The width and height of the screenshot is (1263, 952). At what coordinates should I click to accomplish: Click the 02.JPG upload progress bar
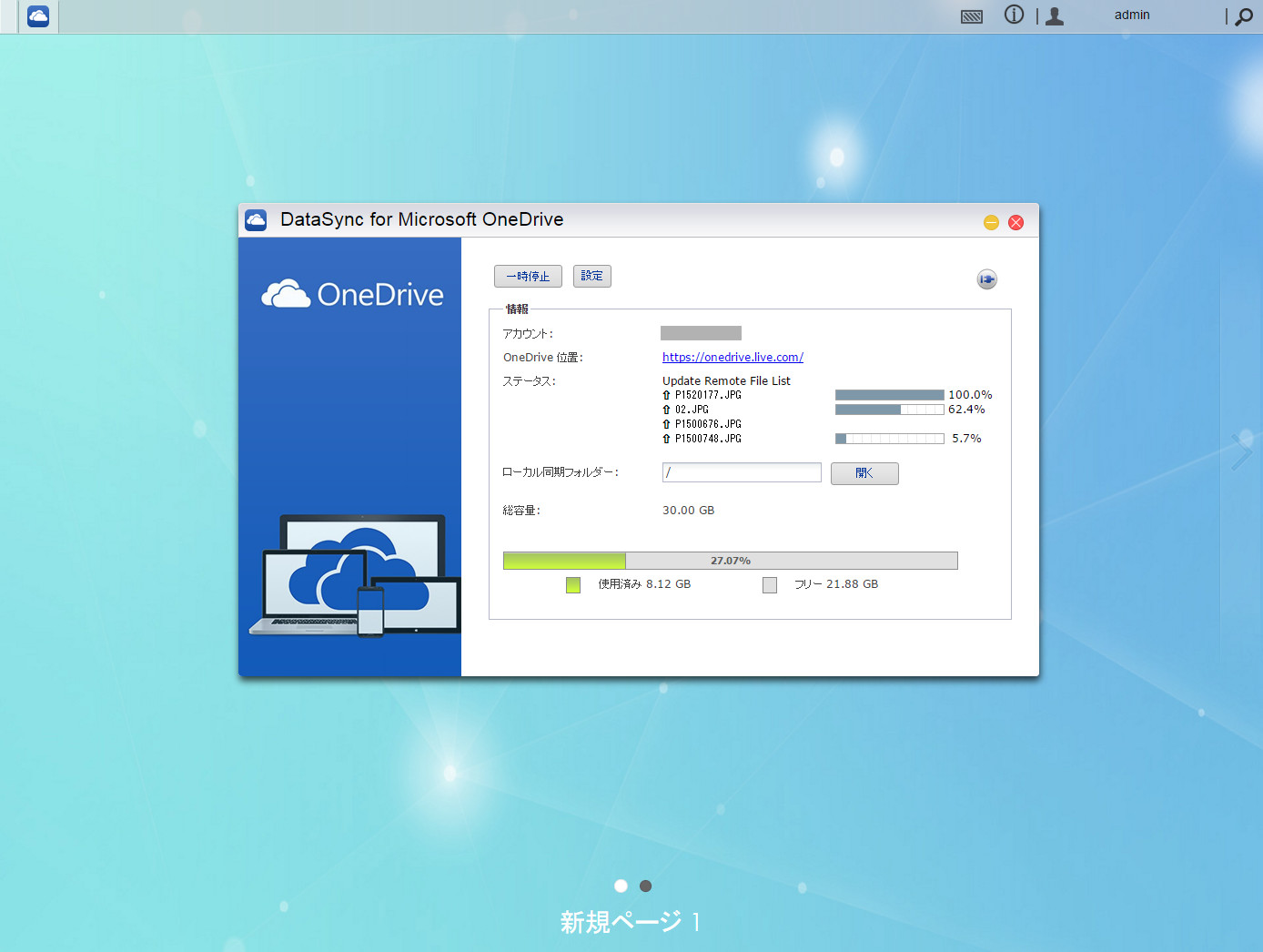(x=890, y=410)
